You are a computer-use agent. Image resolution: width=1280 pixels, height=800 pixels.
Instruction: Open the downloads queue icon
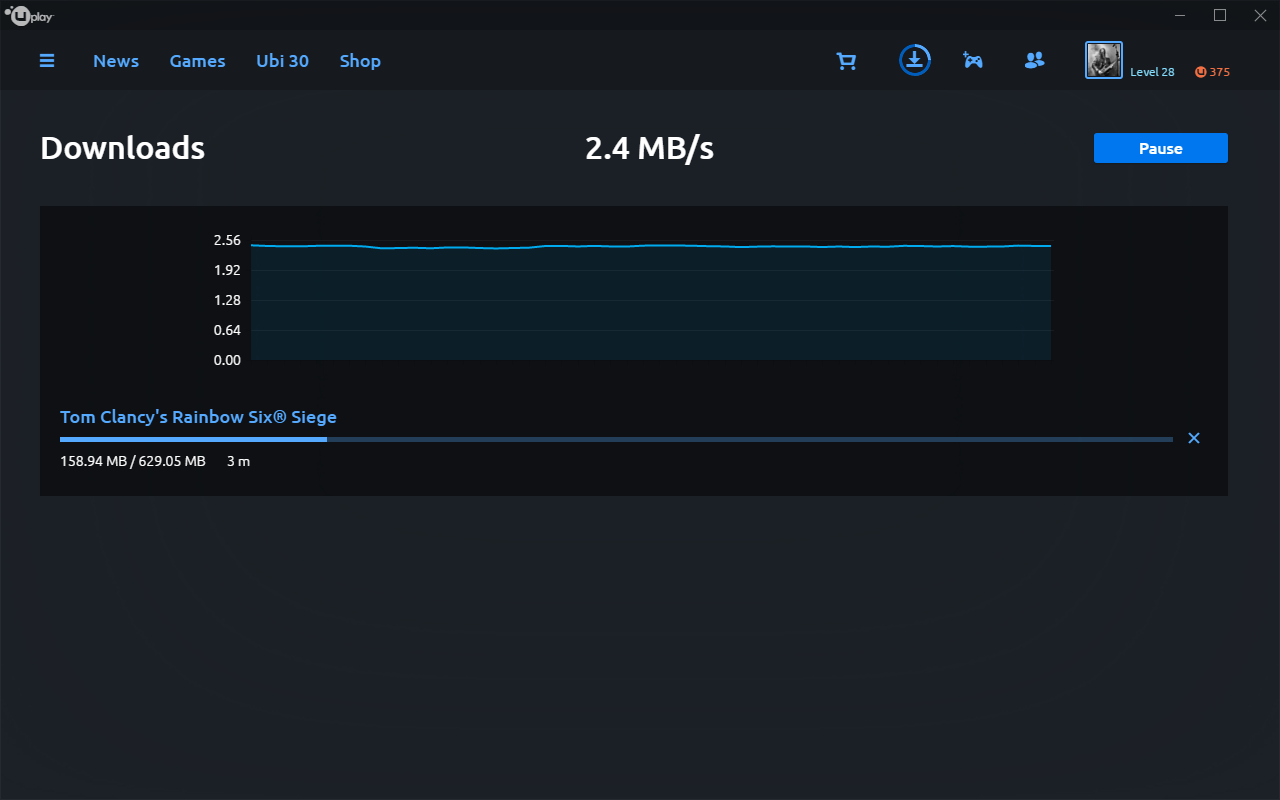click(x=914, y=60)
